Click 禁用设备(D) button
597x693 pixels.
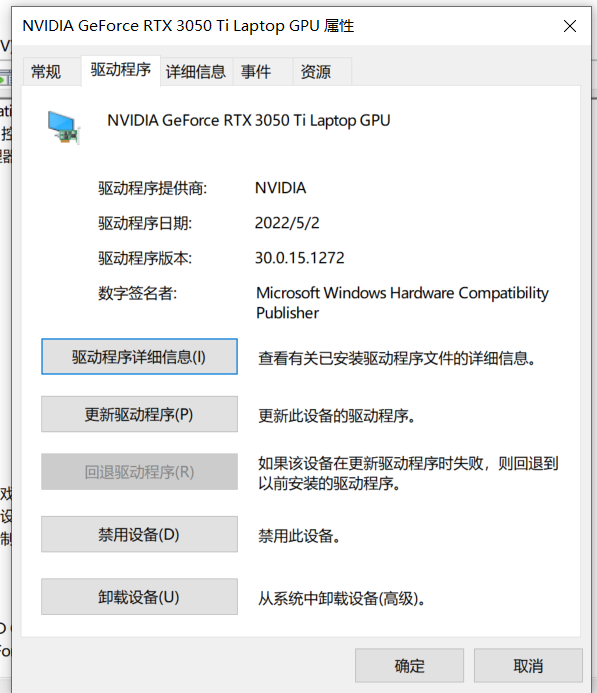point(139,534)
